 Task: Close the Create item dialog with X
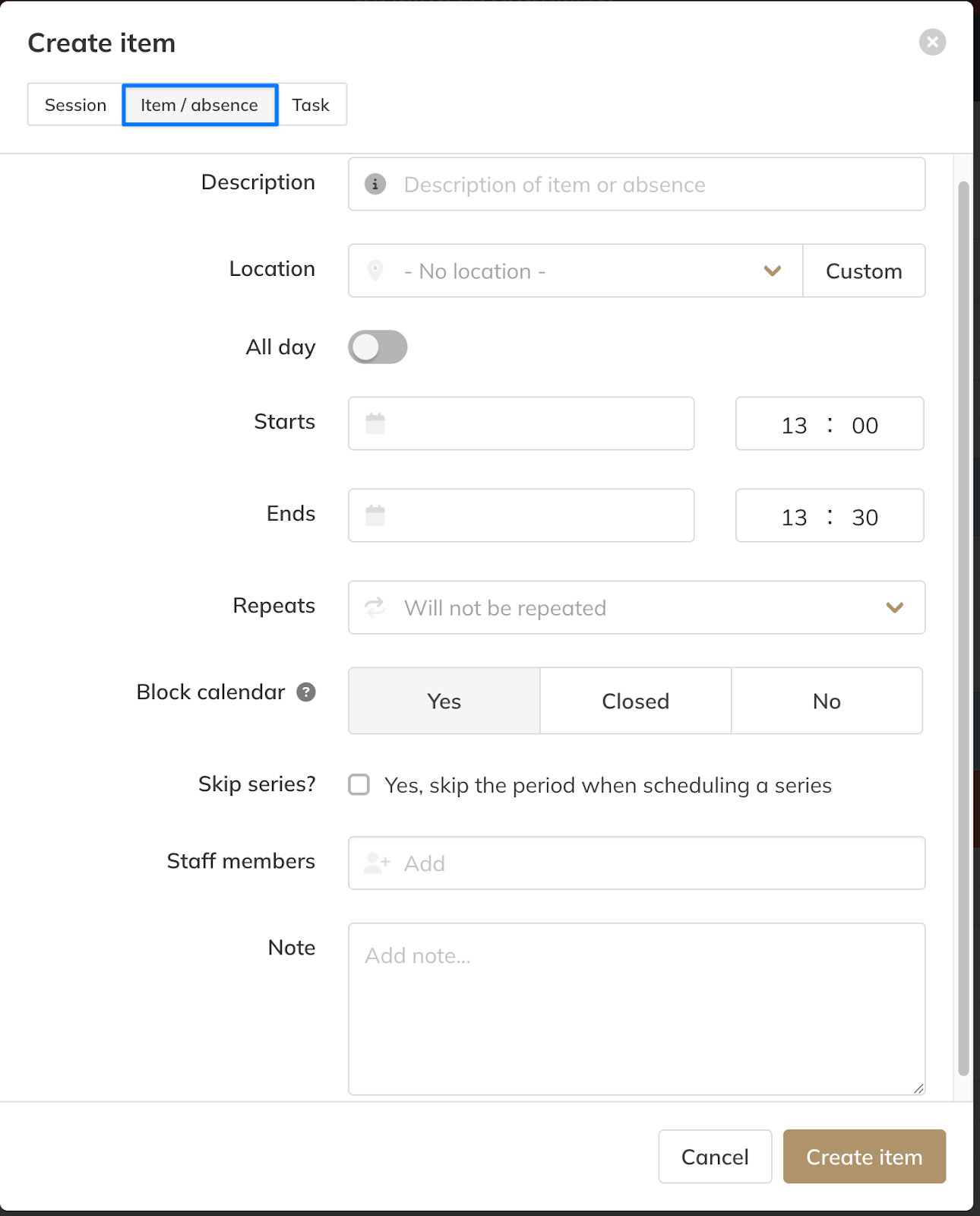click(x=932, y=42)
